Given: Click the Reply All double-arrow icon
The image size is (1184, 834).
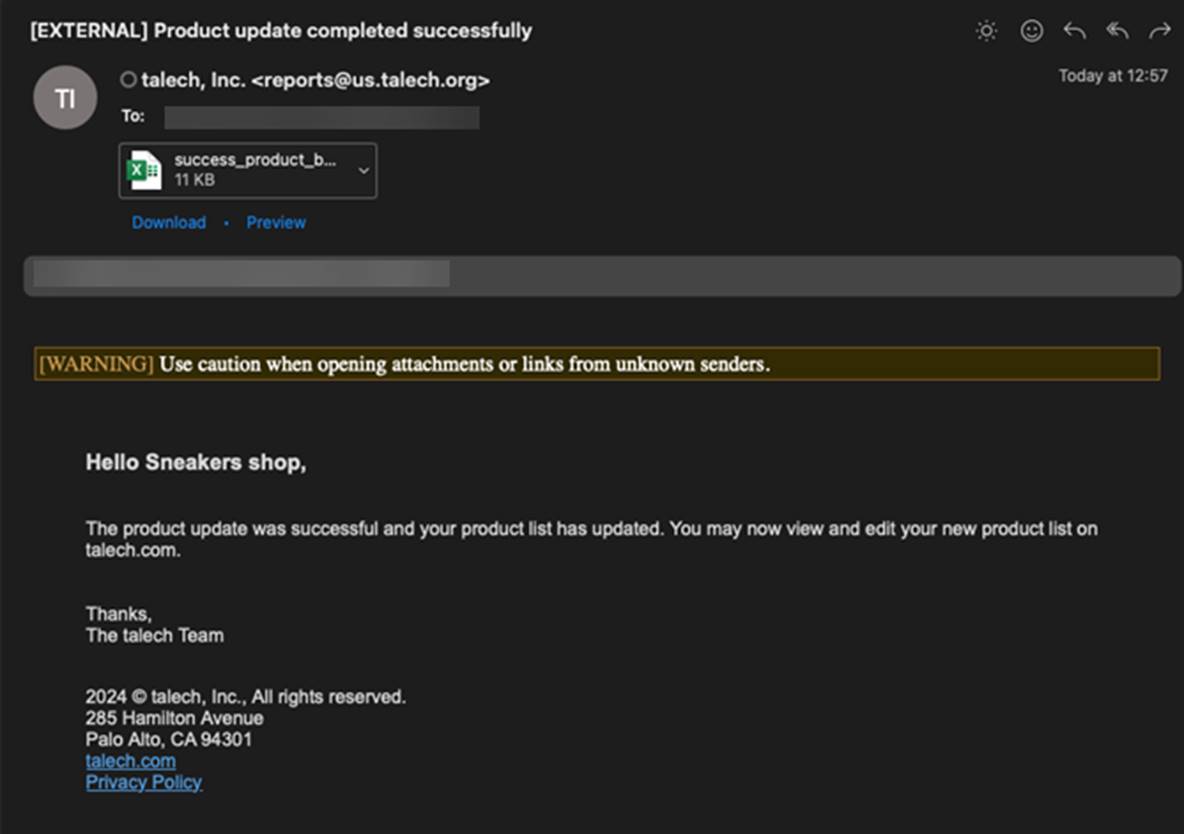Looking at the screenshot, I should [x=1118, y=31].
